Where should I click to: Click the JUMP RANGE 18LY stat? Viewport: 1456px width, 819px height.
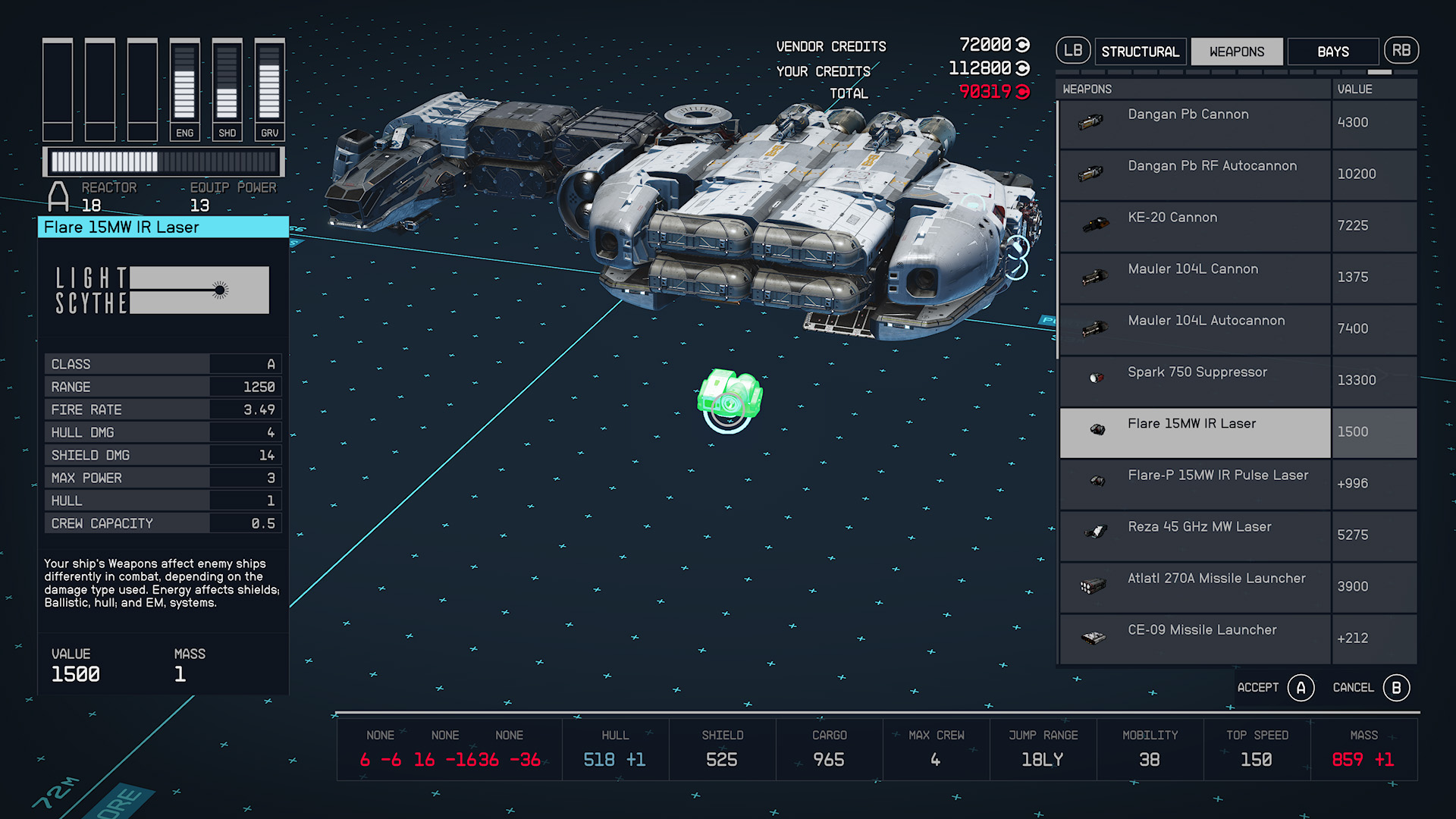click(1043, 749)
